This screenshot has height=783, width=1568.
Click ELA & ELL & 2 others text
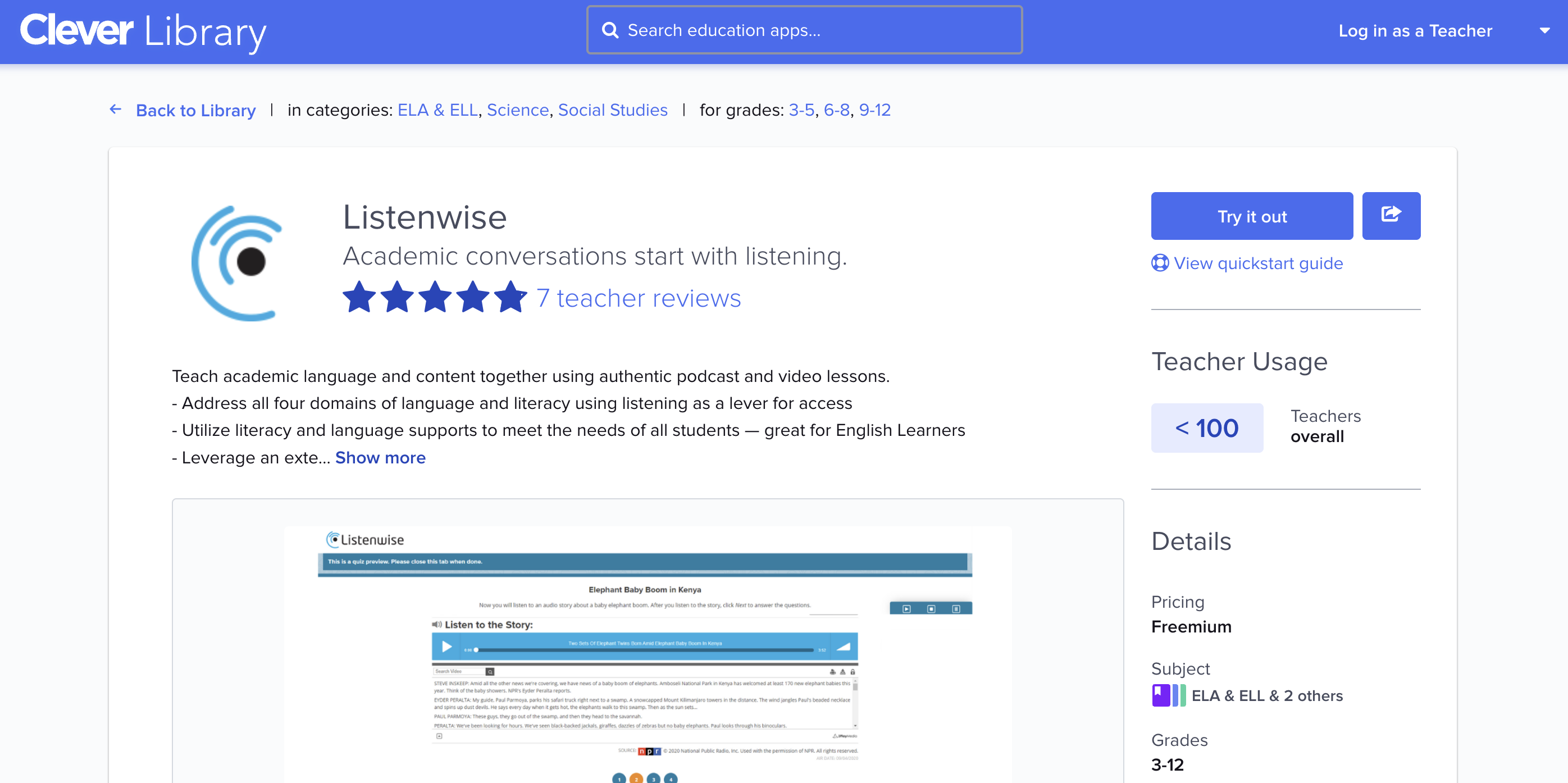[x=1266, y=695]
